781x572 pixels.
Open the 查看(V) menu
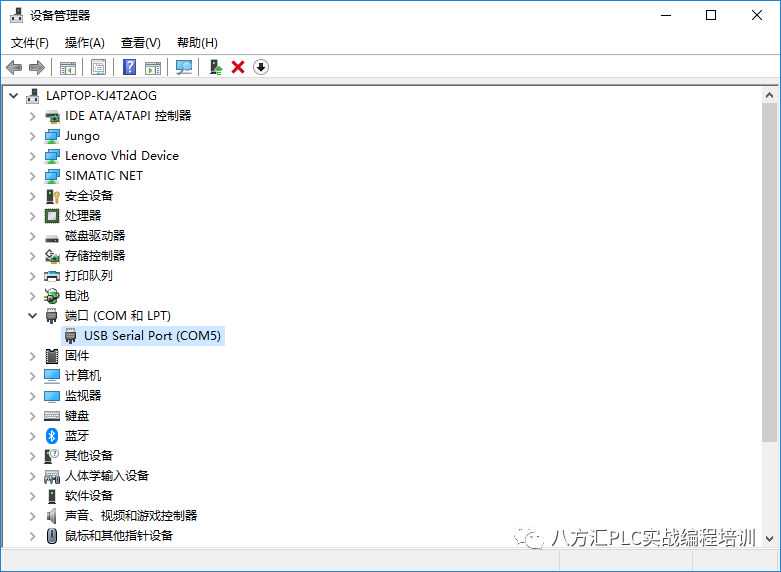[140, 42]
